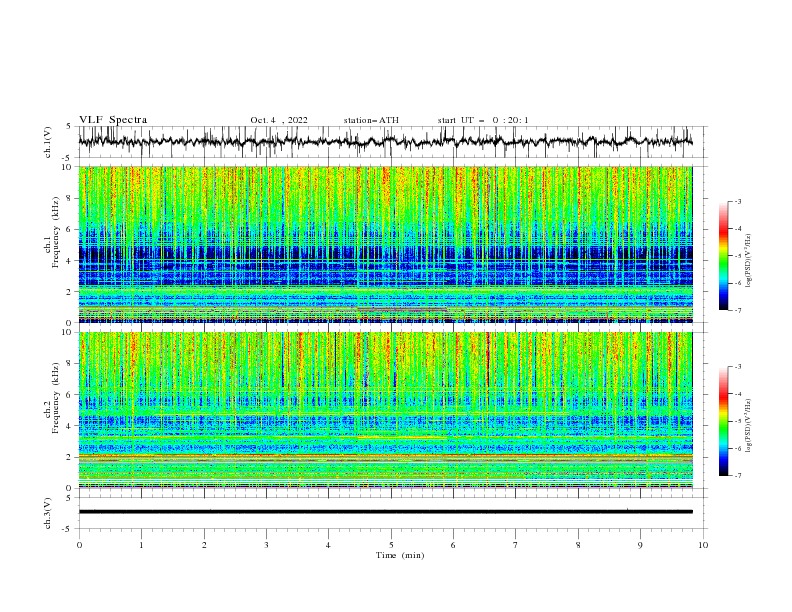Click the ch.2 "Frequency (kHz)" axis label
Image resolution: width=792 pixels, height=612 pixels.
(56, 397)
